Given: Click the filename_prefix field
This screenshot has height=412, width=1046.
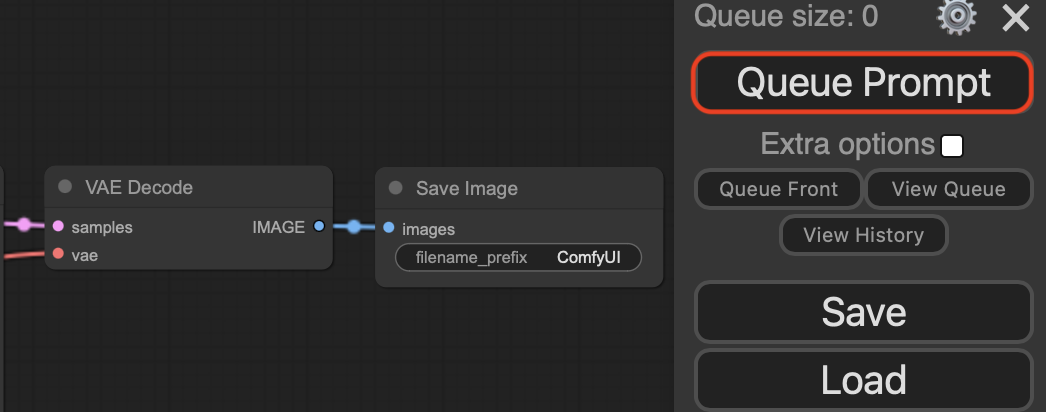Looking at the screenshot, I should point(517,258).
